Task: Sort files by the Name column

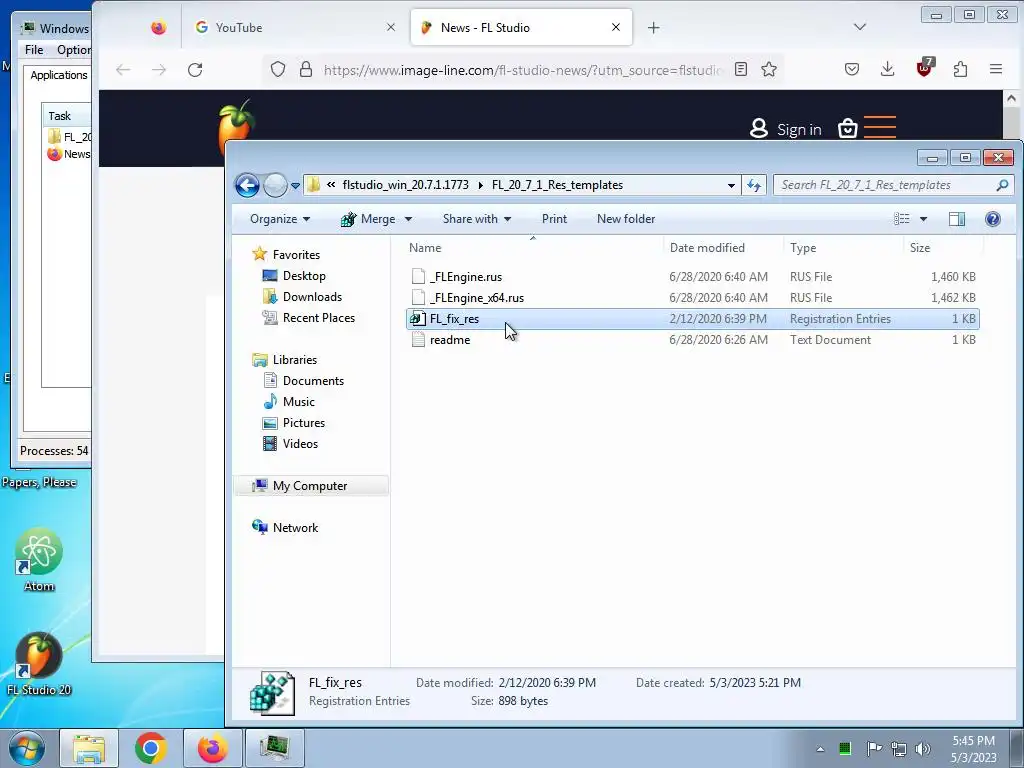Action: pos(425,248)
